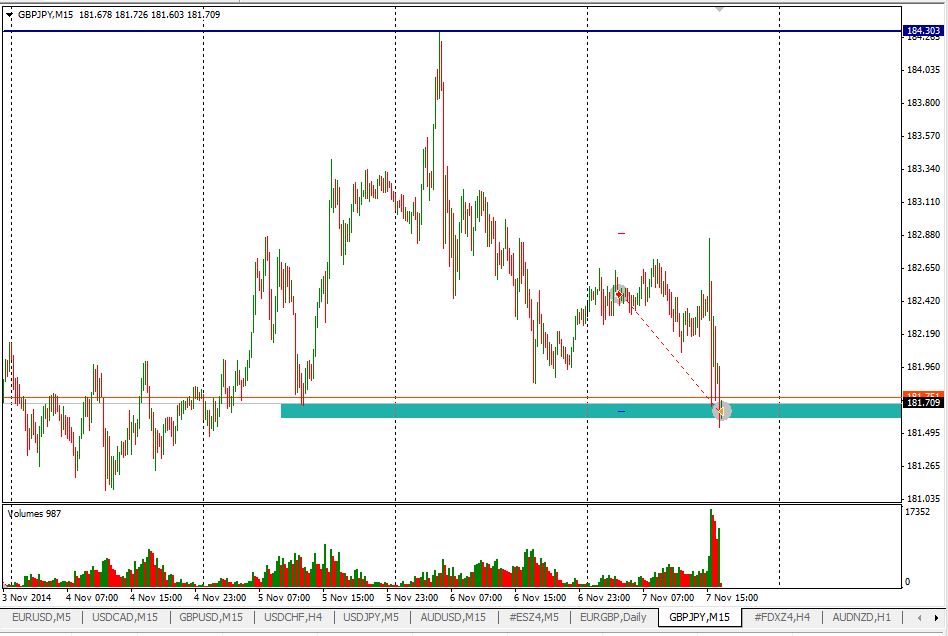948x636 pixels.
Task: Open the USDCHF,H4 chart tab
Action: click(293, 617)
